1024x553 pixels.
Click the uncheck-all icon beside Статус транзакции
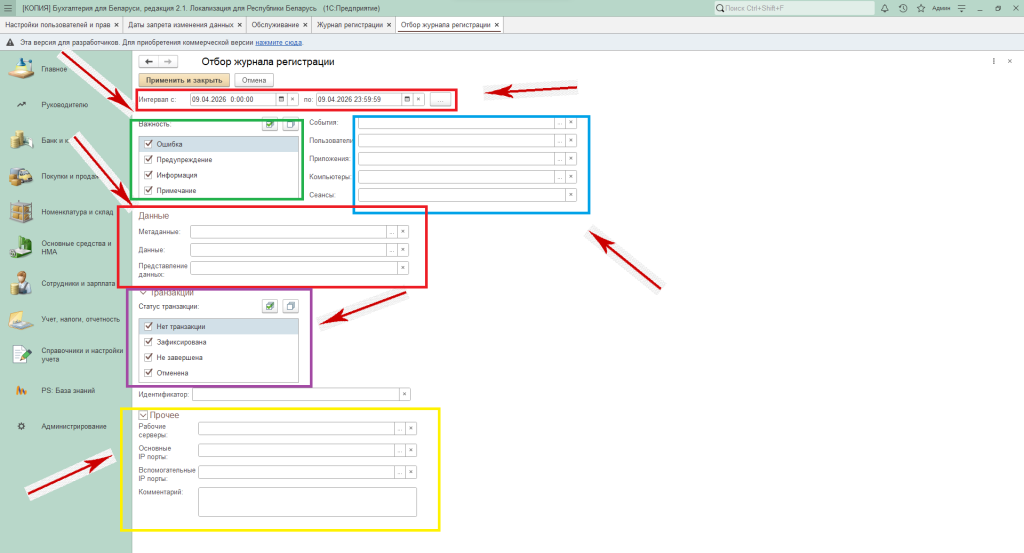click(290, 306)
